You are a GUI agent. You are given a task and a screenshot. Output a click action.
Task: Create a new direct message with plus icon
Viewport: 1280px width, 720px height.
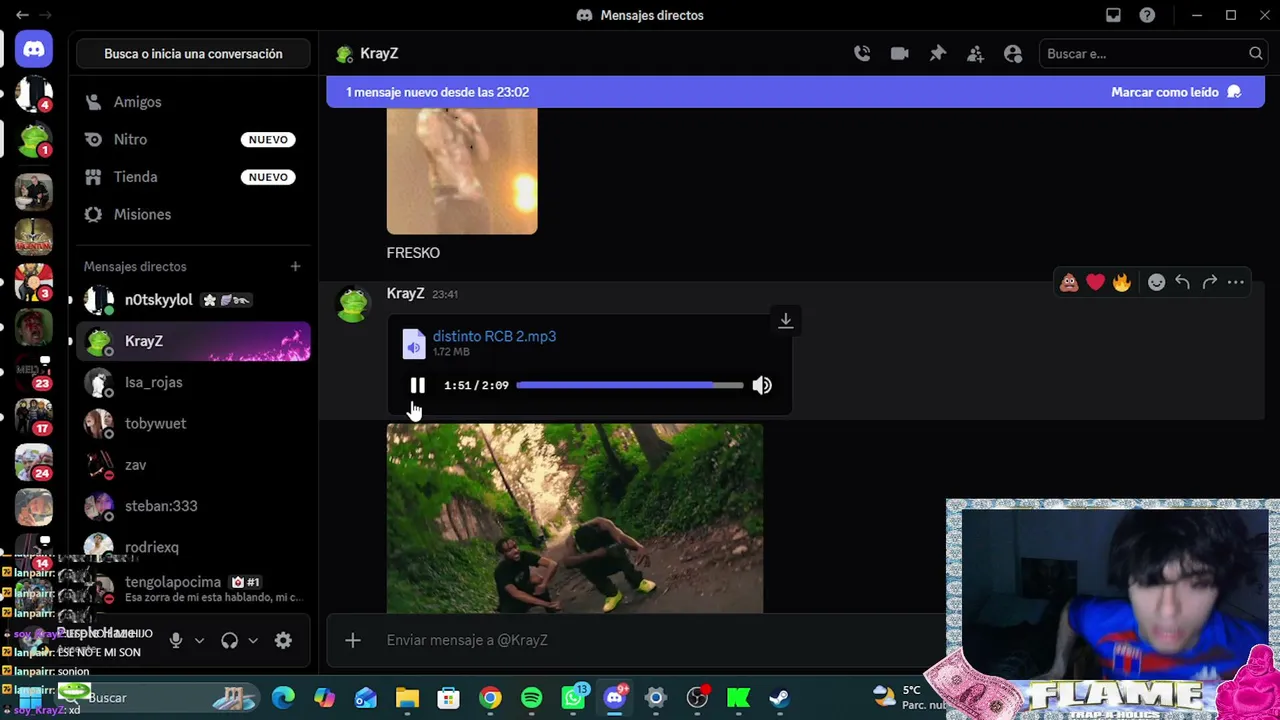[x=295, y=266]
